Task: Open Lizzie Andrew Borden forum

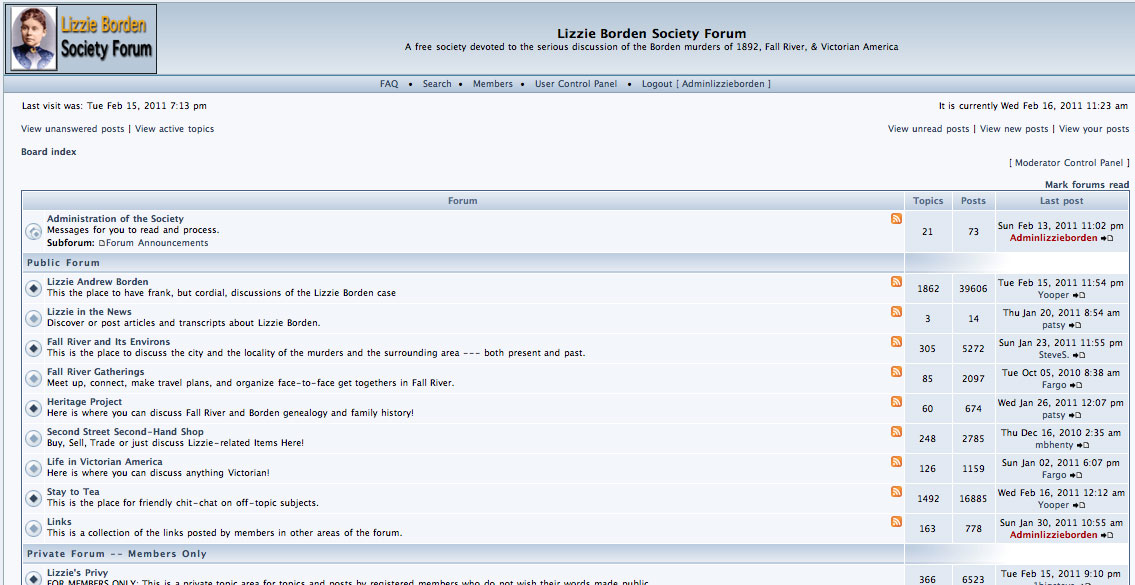Action: (98, 282)
